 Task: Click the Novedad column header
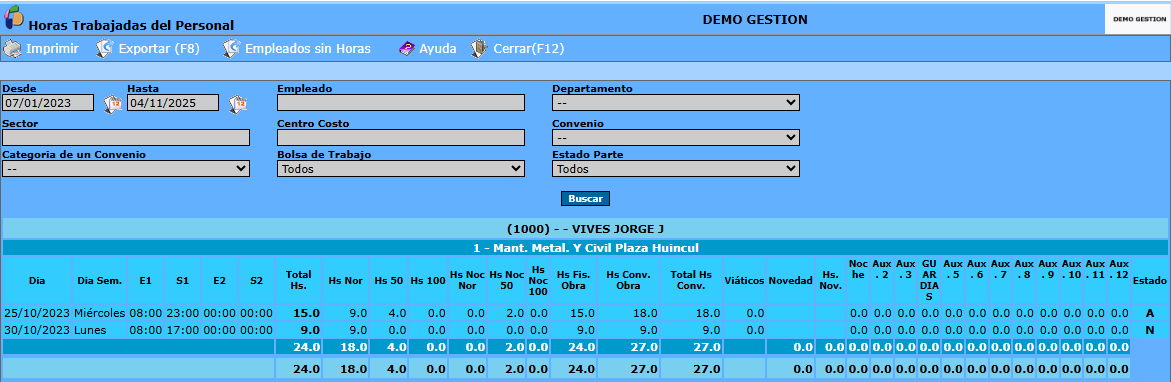tap(790, 281)
